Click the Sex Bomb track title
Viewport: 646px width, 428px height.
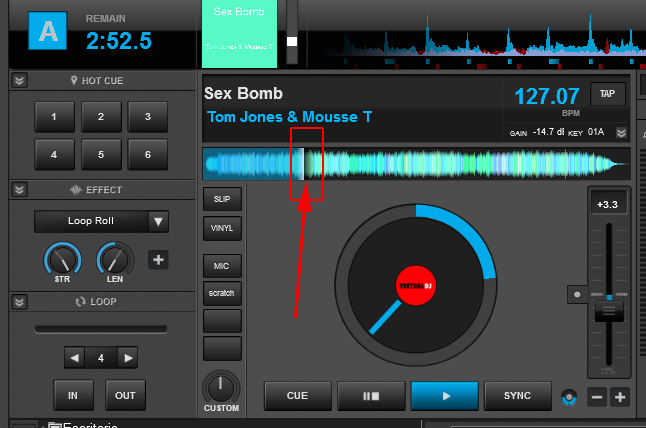coord(243,94)
